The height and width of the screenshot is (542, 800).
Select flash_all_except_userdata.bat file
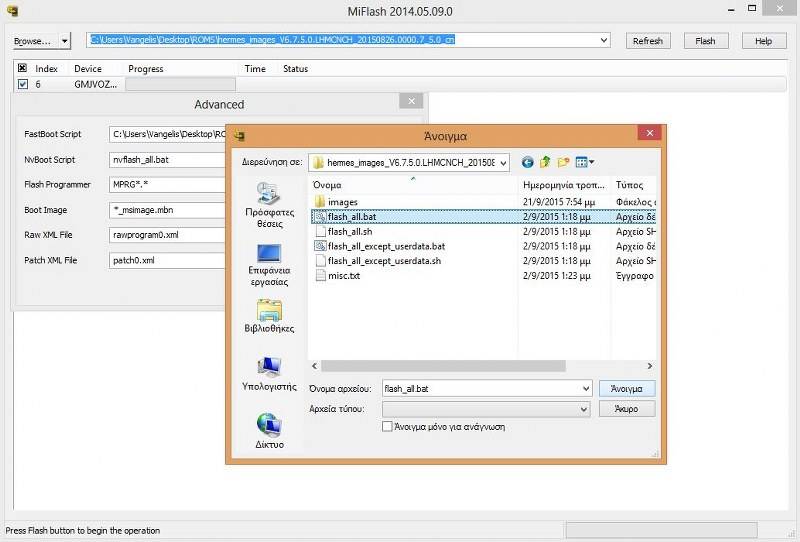point(385,246)
